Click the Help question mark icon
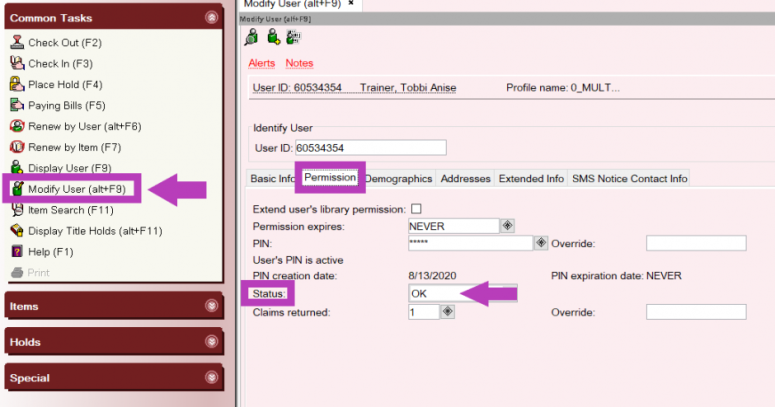The width and height of the screenshot is (775, 407). 17,251
